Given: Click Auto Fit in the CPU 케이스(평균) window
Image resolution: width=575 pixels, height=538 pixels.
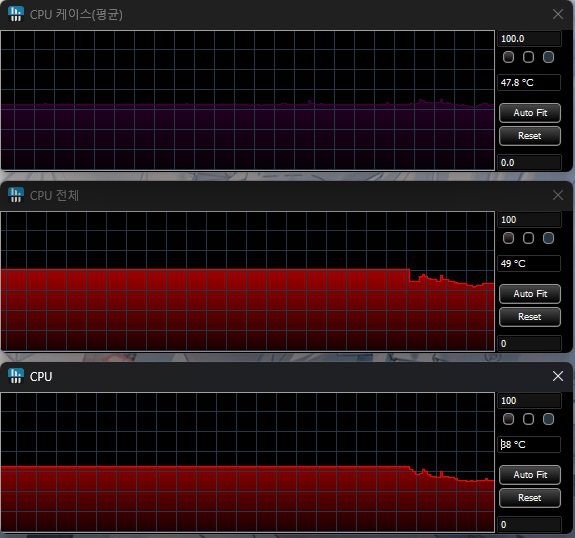Looking at the screenshot, I should pyautogui.click(x=530, y=113).
